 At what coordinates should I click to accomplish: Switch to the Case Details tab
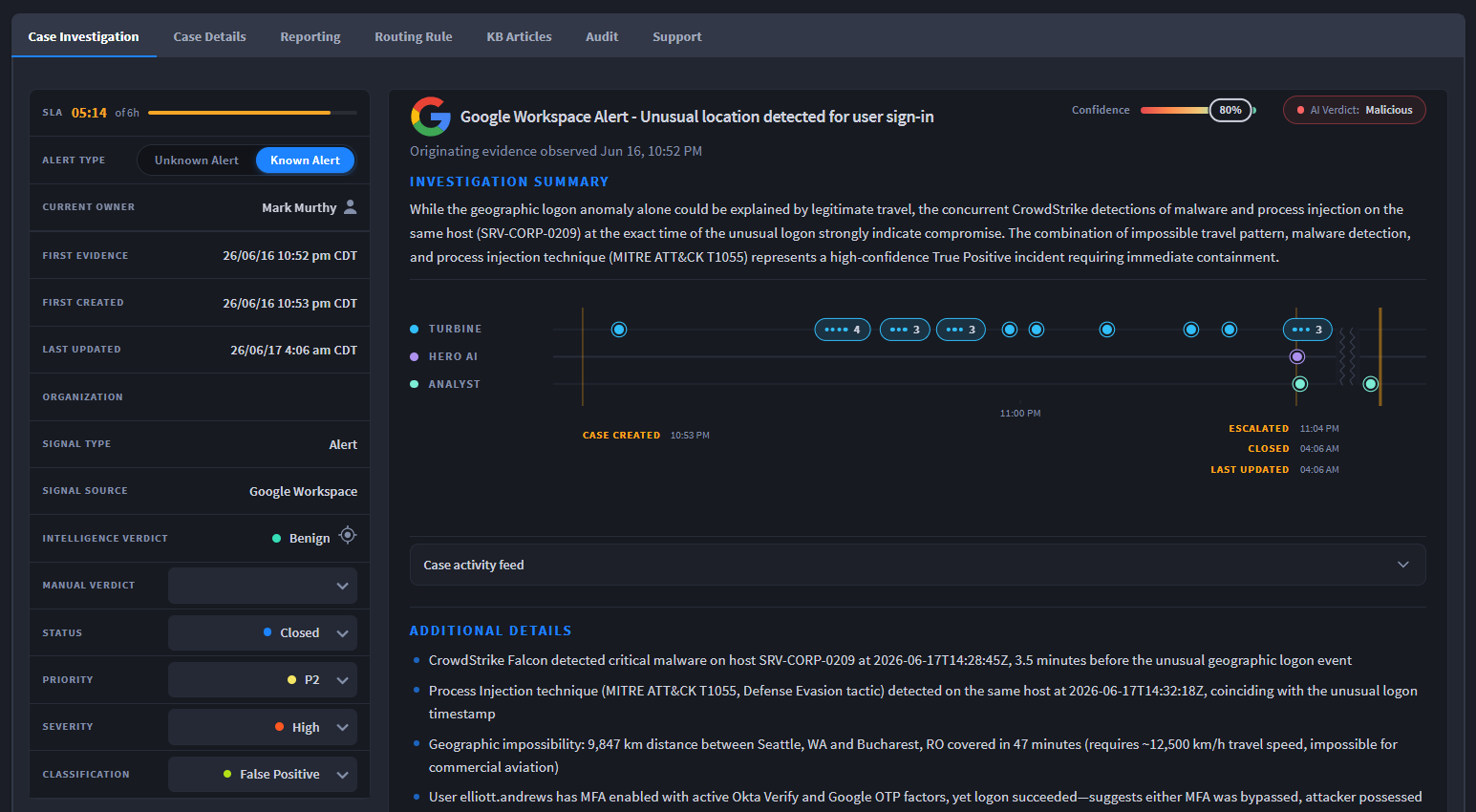tap(209, 36)
